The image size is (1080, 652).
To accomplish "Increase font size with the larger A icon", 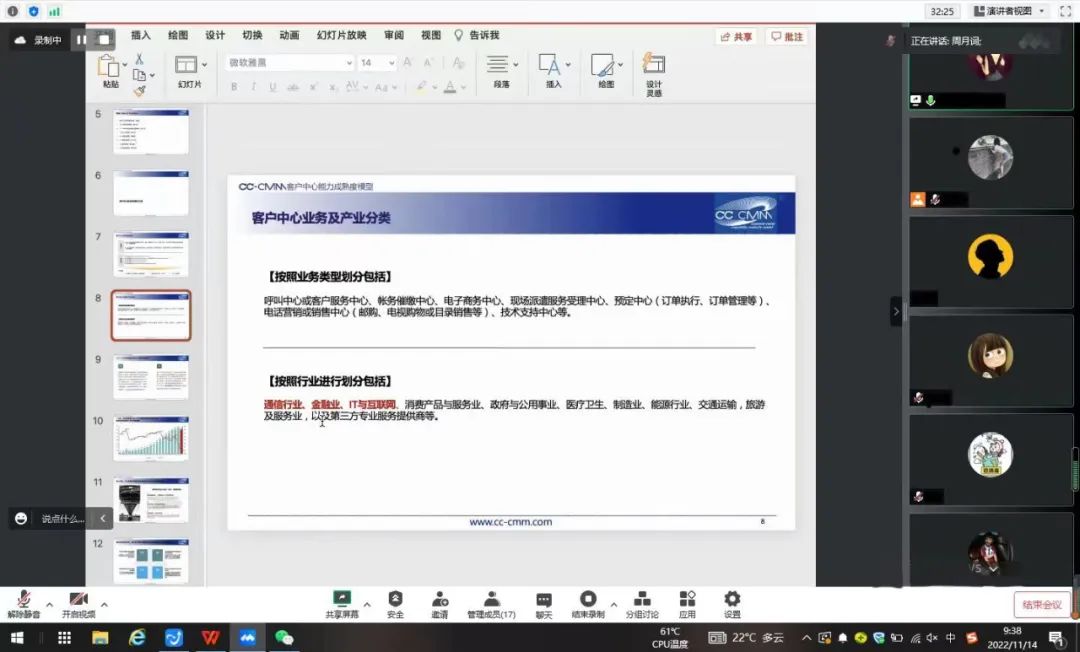I will 408,63.
